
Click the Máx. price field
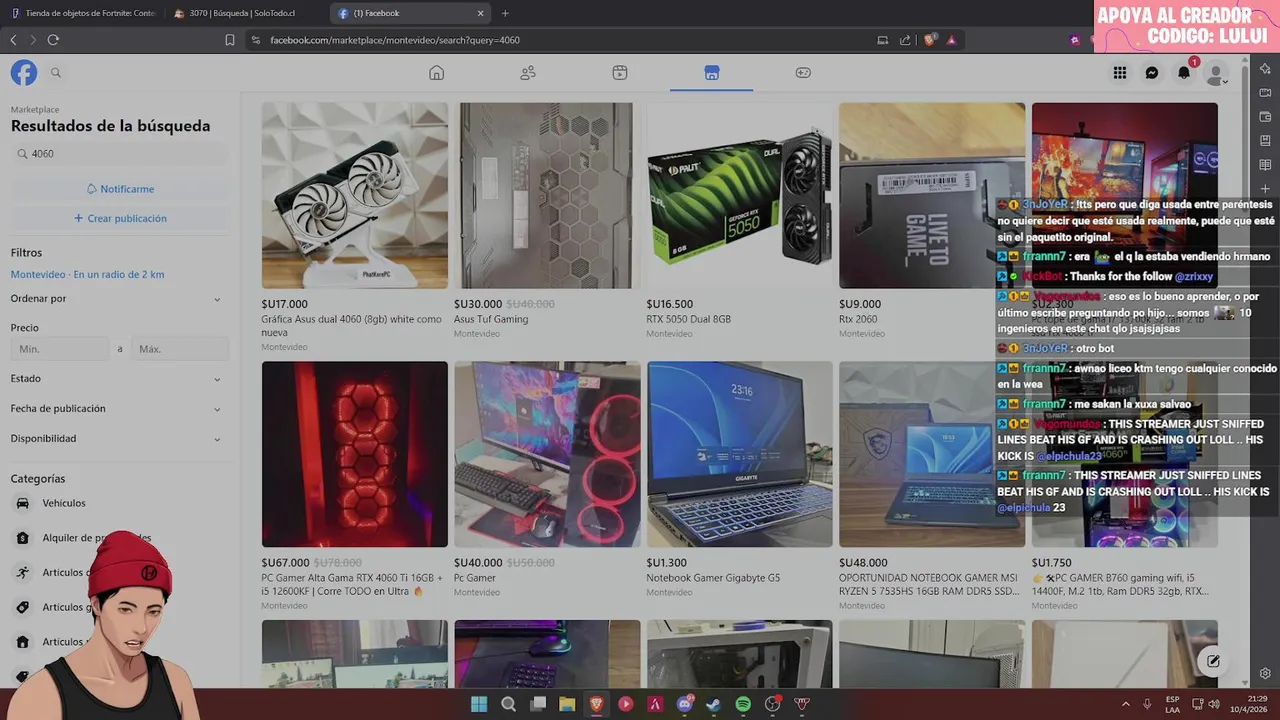click(180, 349)
